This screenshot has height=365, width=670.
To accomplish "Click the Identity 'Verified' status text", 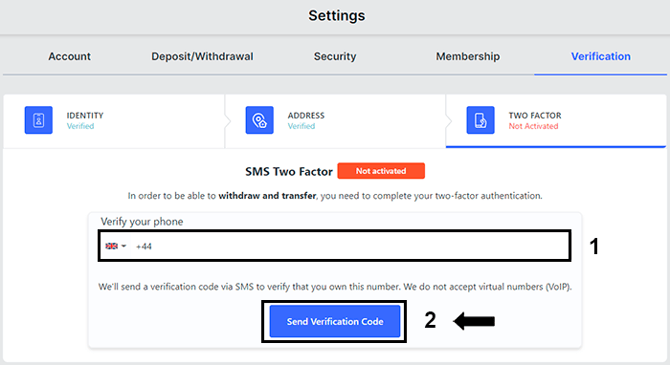I will tap(80, 126).
